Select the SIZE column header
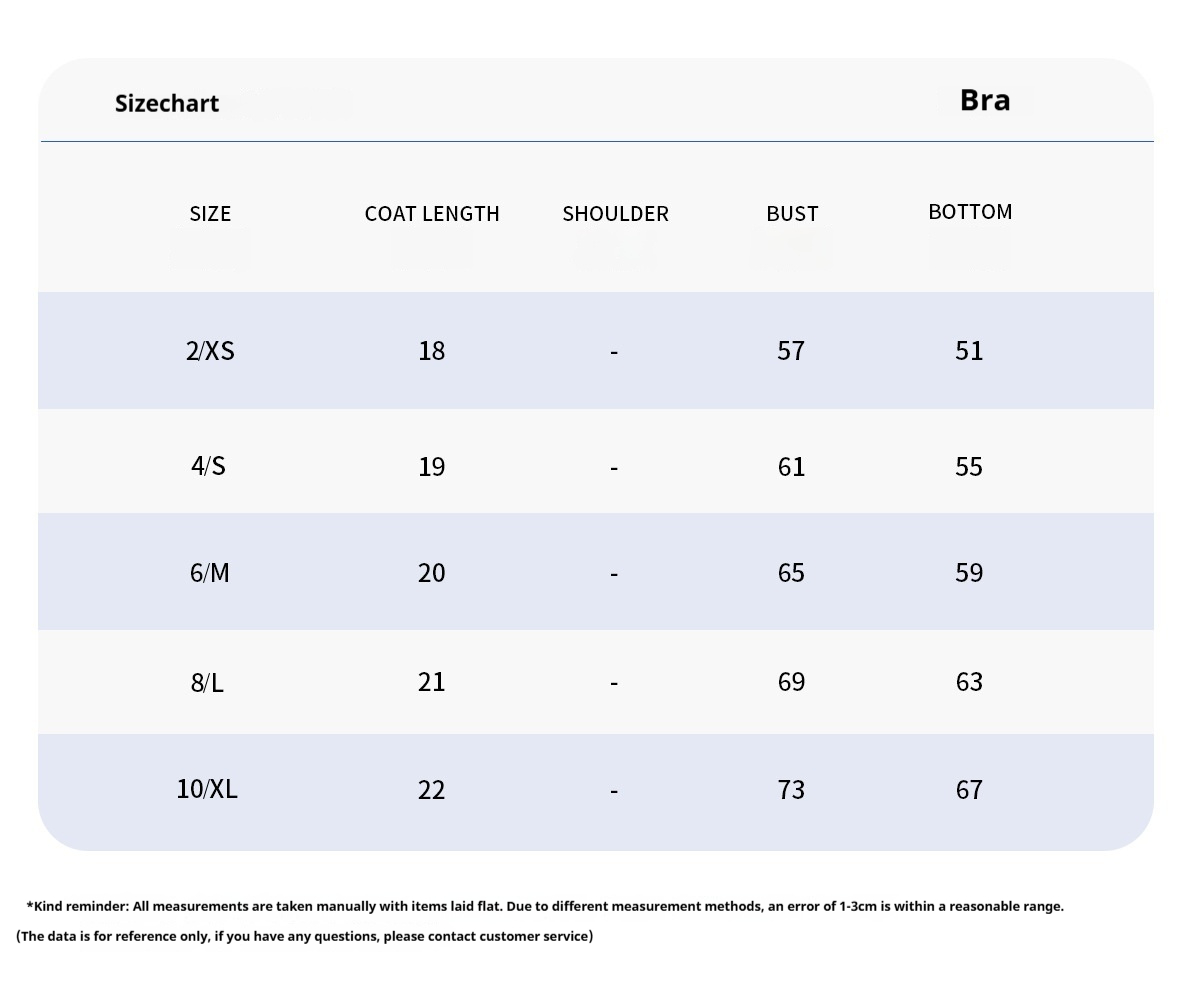This screenshot has width=1200, height=999. pyautogui.click(x=210, y=213)
